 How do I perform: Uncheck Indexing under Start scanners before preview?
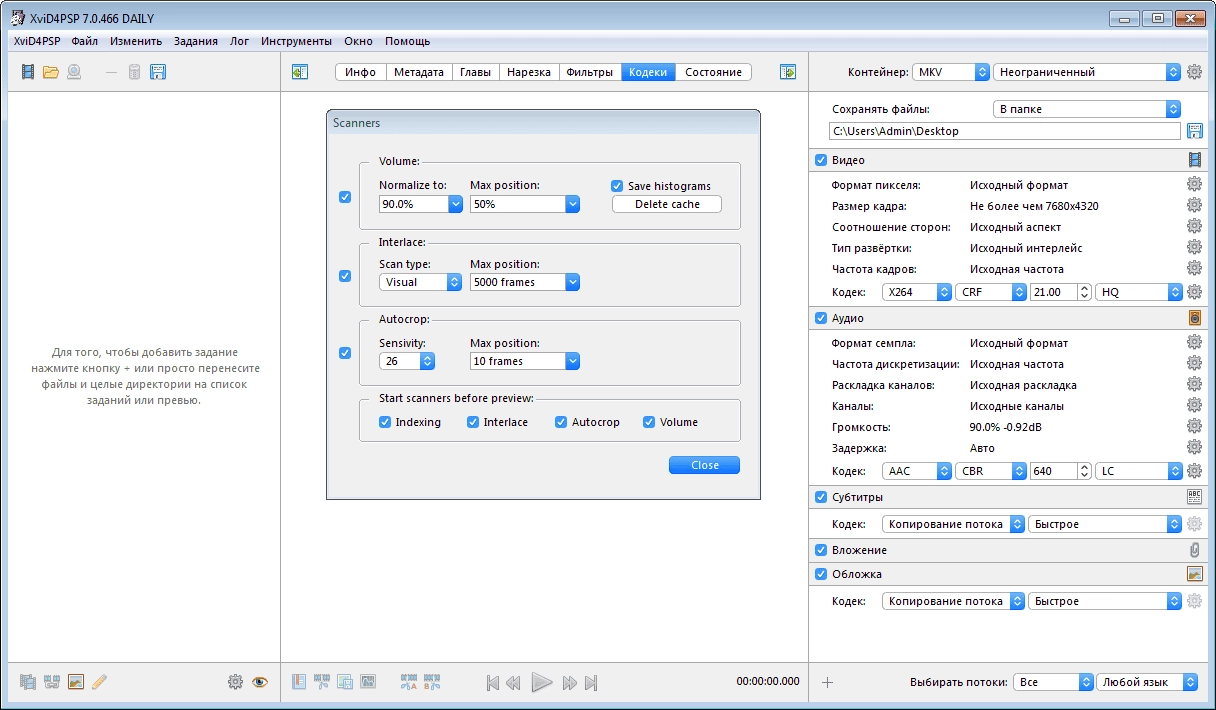[x=385, y=422]
